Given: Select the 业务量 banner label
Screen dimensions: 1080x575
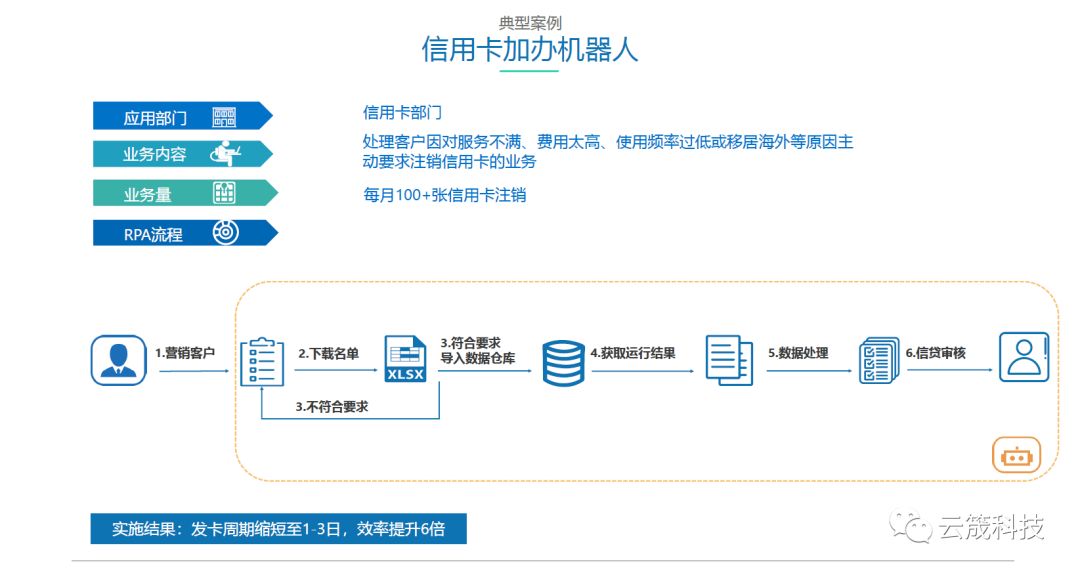Looking at the screenshot, I should coord(147,195).
